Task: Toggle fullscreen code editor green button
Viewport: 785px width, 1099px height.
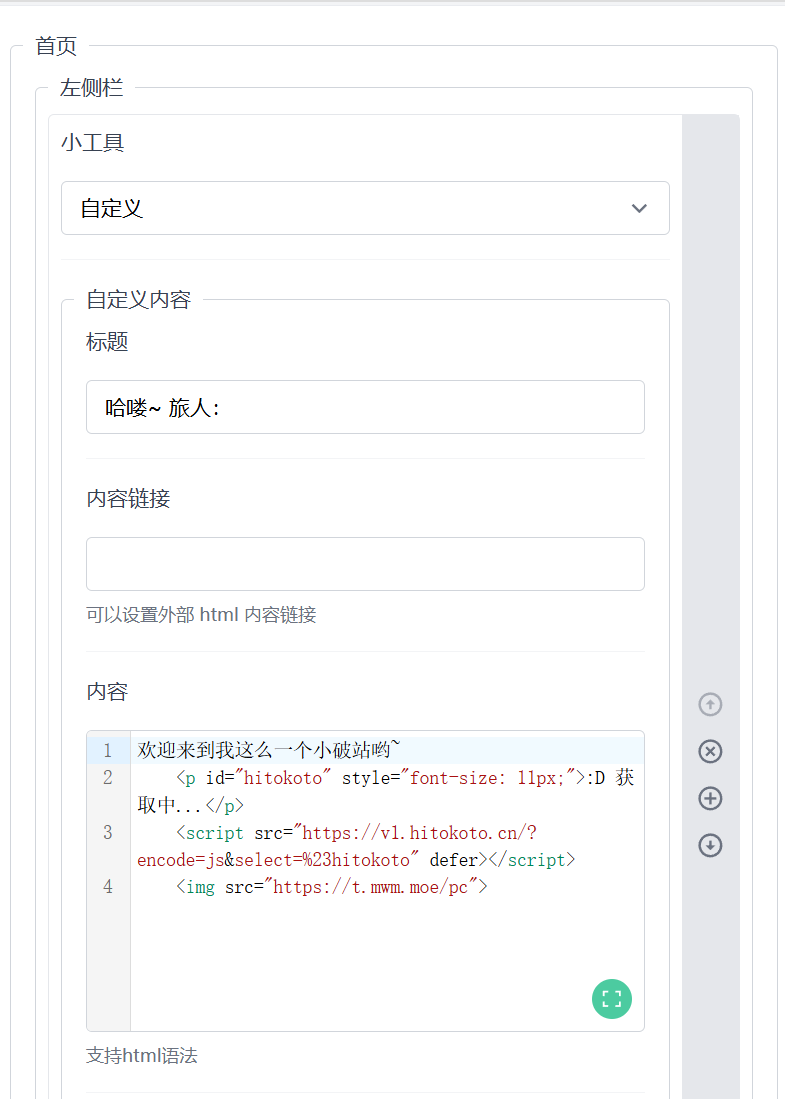Action: click(x=612, y=999)
